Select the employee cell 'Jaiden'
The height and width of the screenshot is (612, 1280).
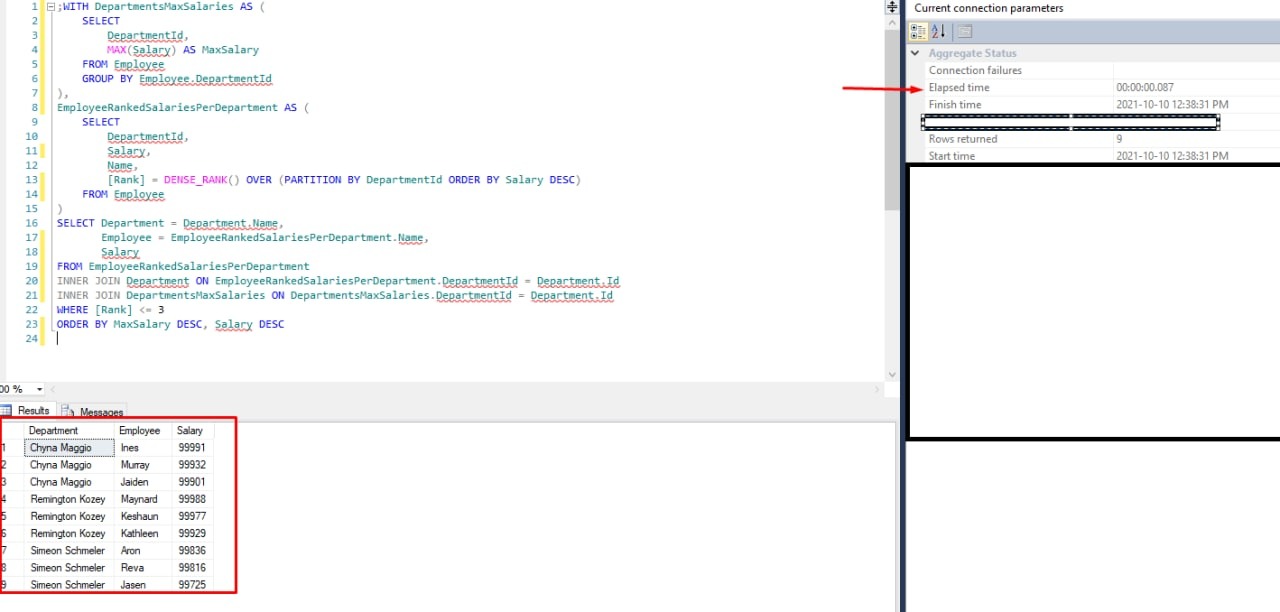[x=143, y=482]
